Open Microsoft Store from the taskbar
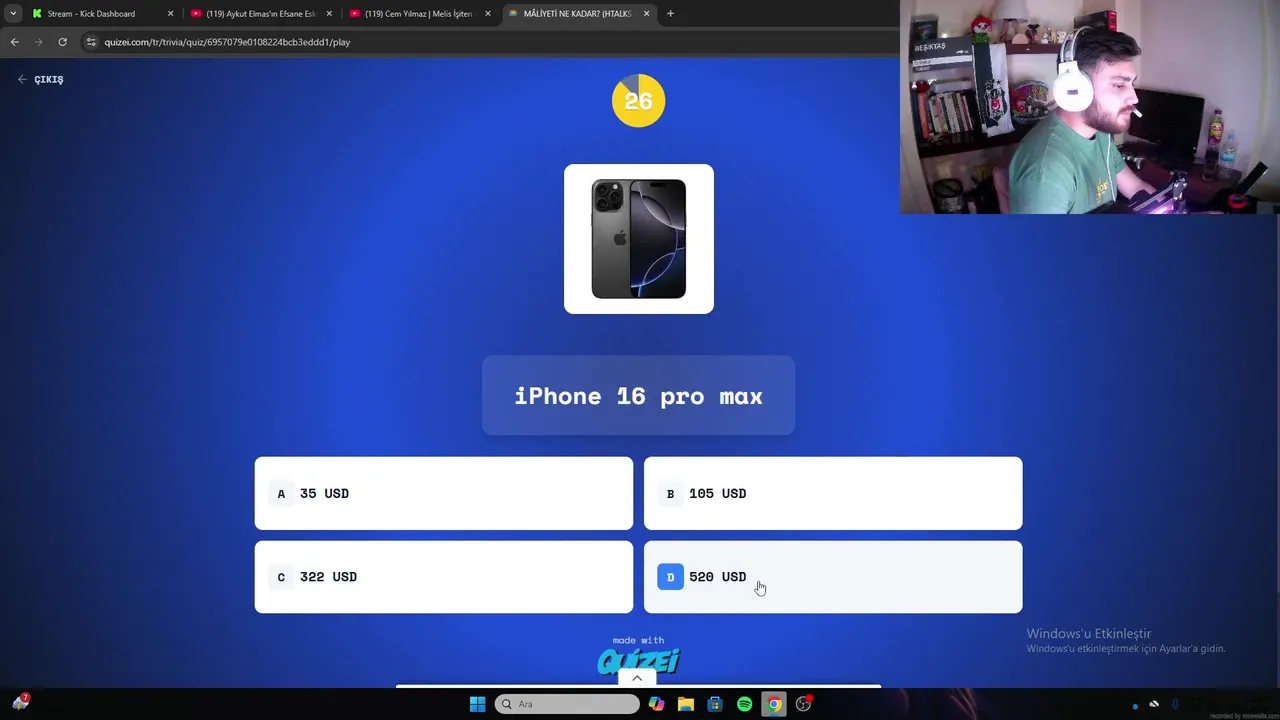 tap(714, 704)
